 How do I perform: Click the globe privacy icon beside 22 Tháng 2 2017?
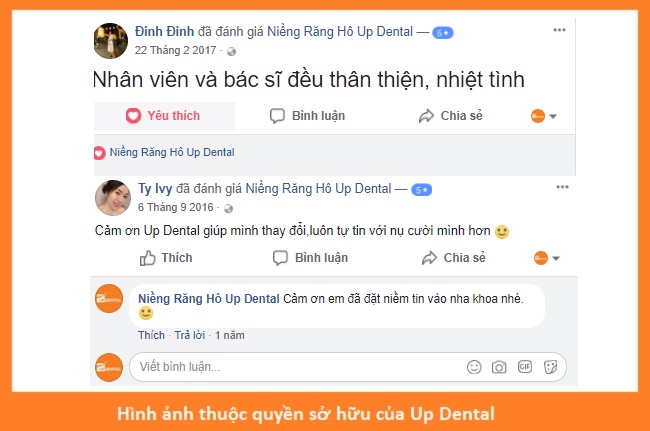[x=231, y=51]
